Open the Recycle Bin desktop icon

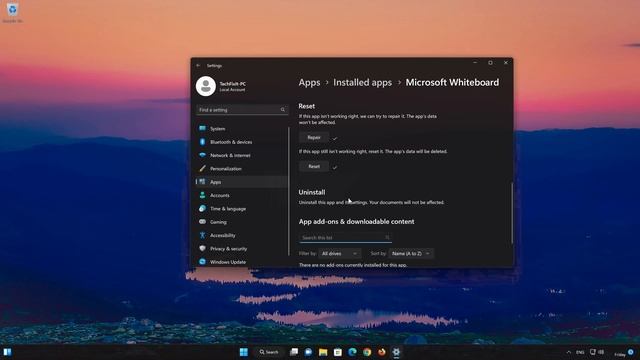[x=13, y=13]
